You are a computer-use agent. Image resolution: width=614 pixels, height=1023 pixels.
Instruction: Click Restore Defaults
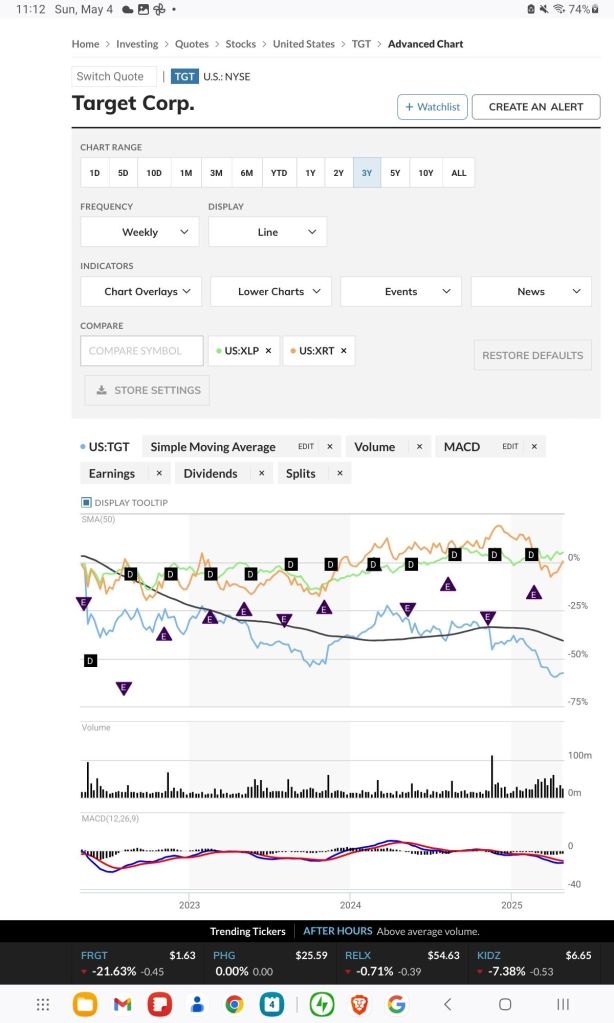tap(532, 355)
